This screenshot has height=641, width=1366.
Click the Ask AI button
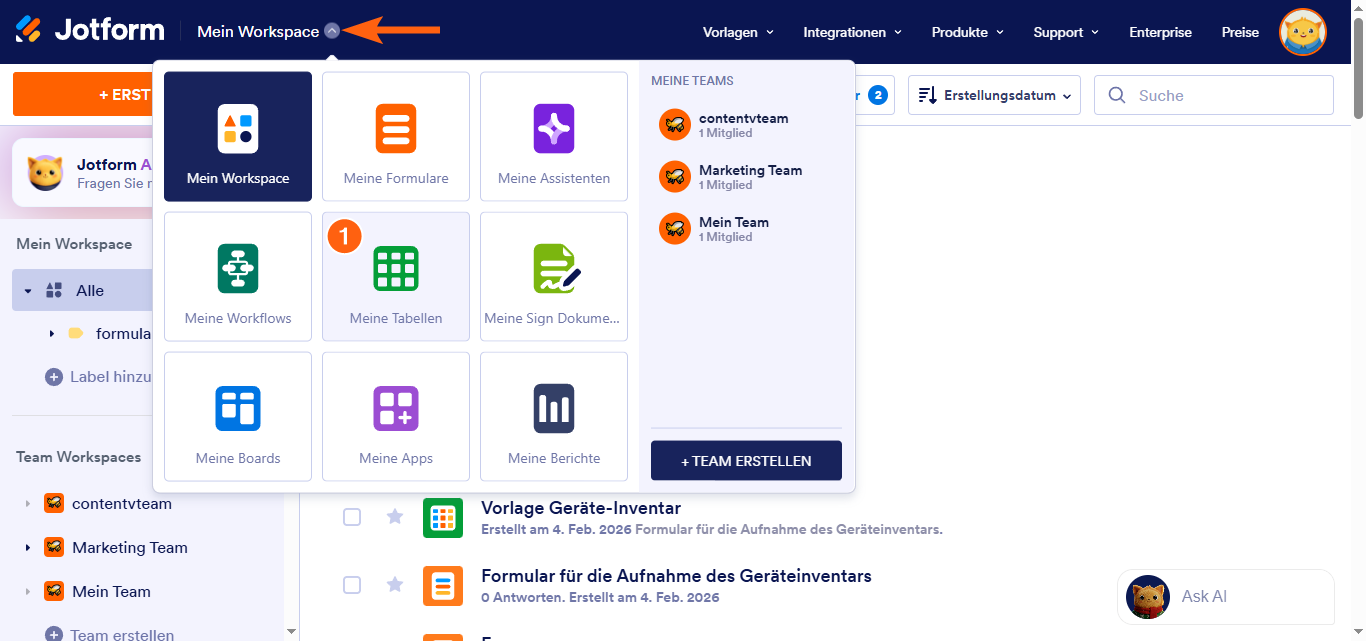point(1224,596)
